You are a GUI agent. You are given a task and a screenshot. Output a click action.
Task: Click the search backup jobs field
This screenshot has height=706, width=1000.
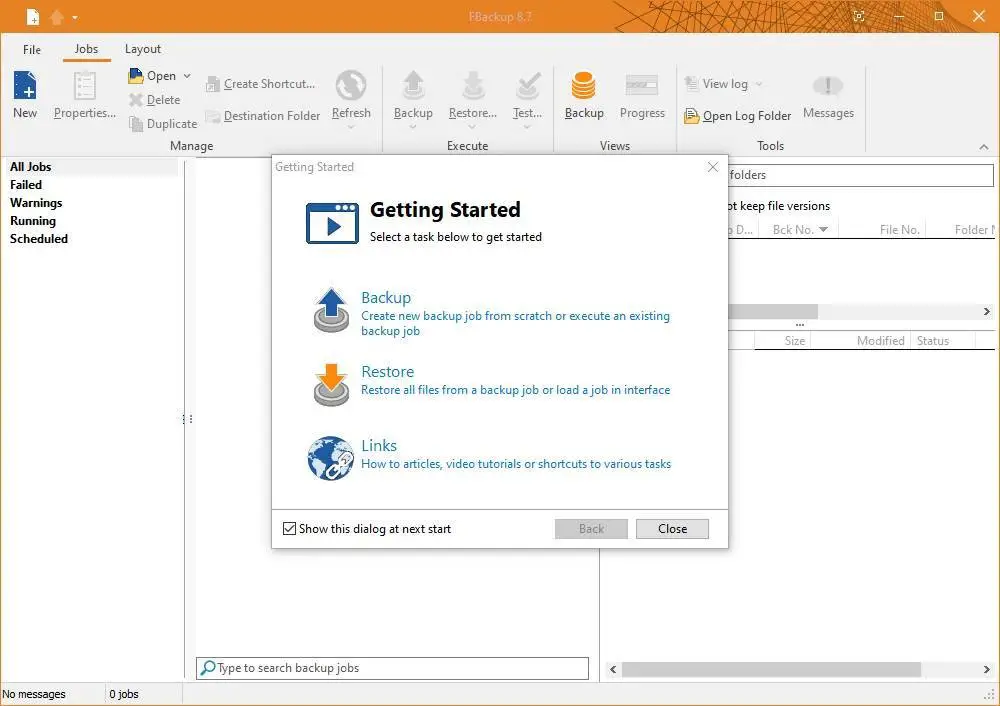(x=392, y=668)
